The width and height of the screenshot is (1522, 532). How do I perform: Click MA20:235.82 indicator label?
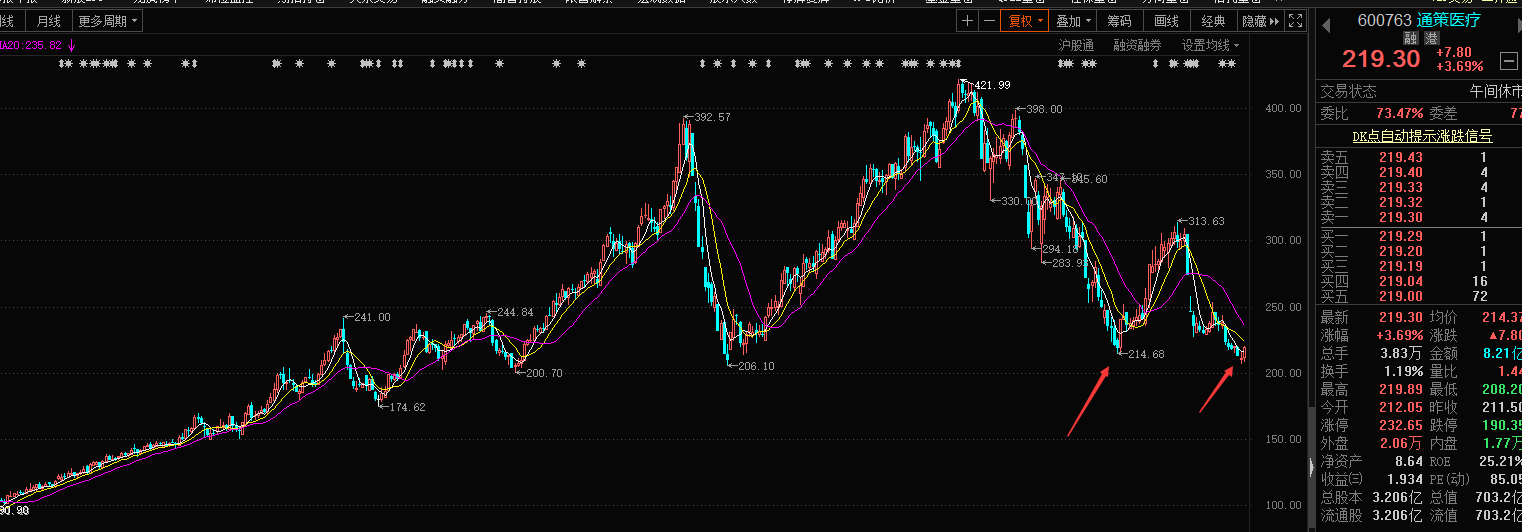coord(31,45)
